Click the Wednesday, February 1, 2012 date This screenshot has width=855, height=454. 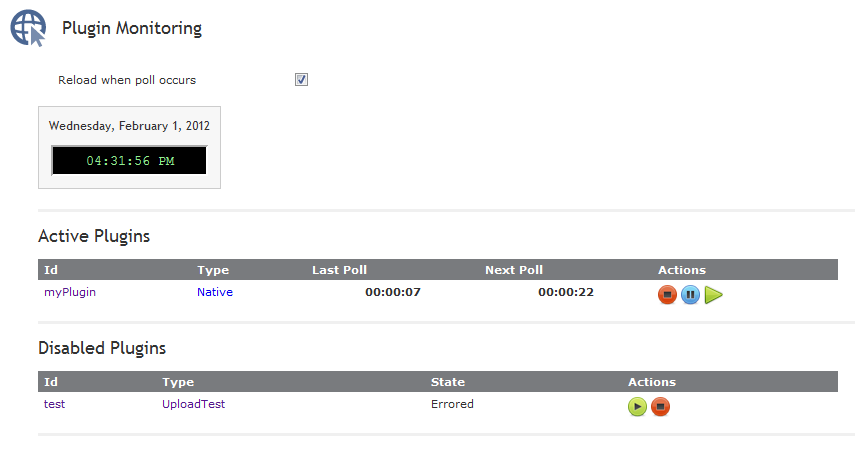click(129, 126)
